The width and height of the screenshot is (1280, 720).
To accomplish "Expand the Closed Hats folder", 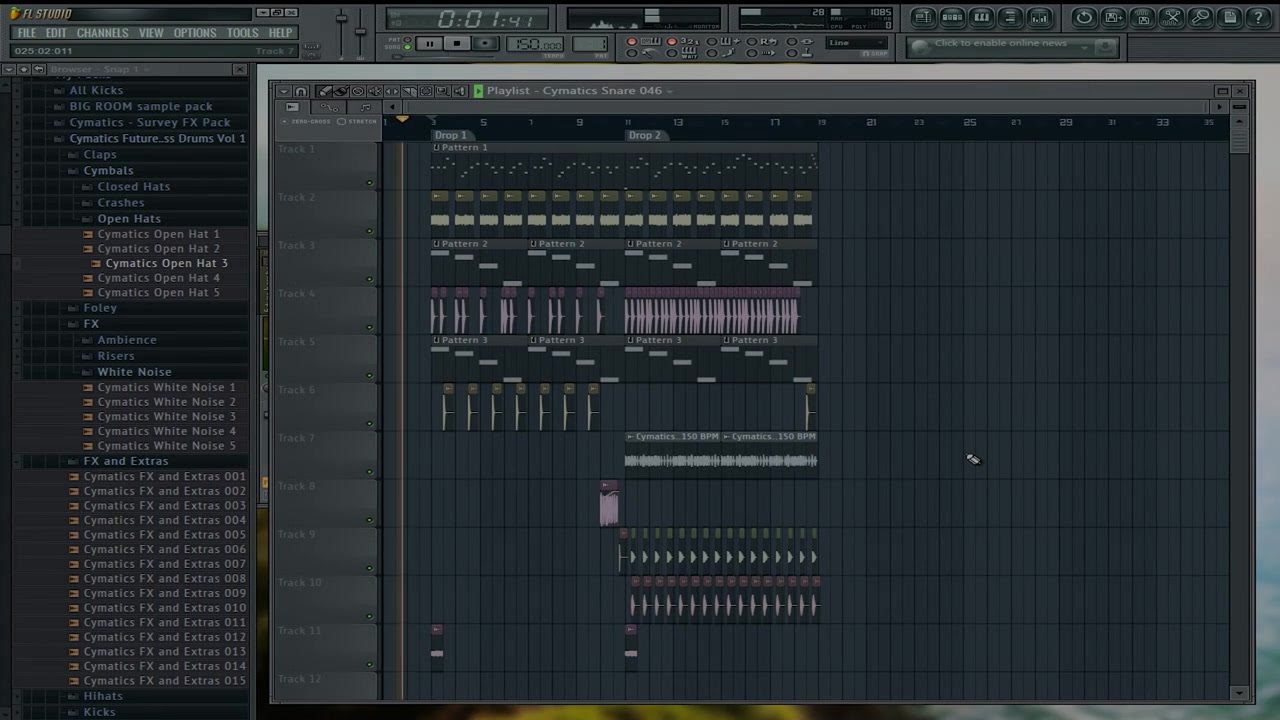I will [x=134, y=186].
